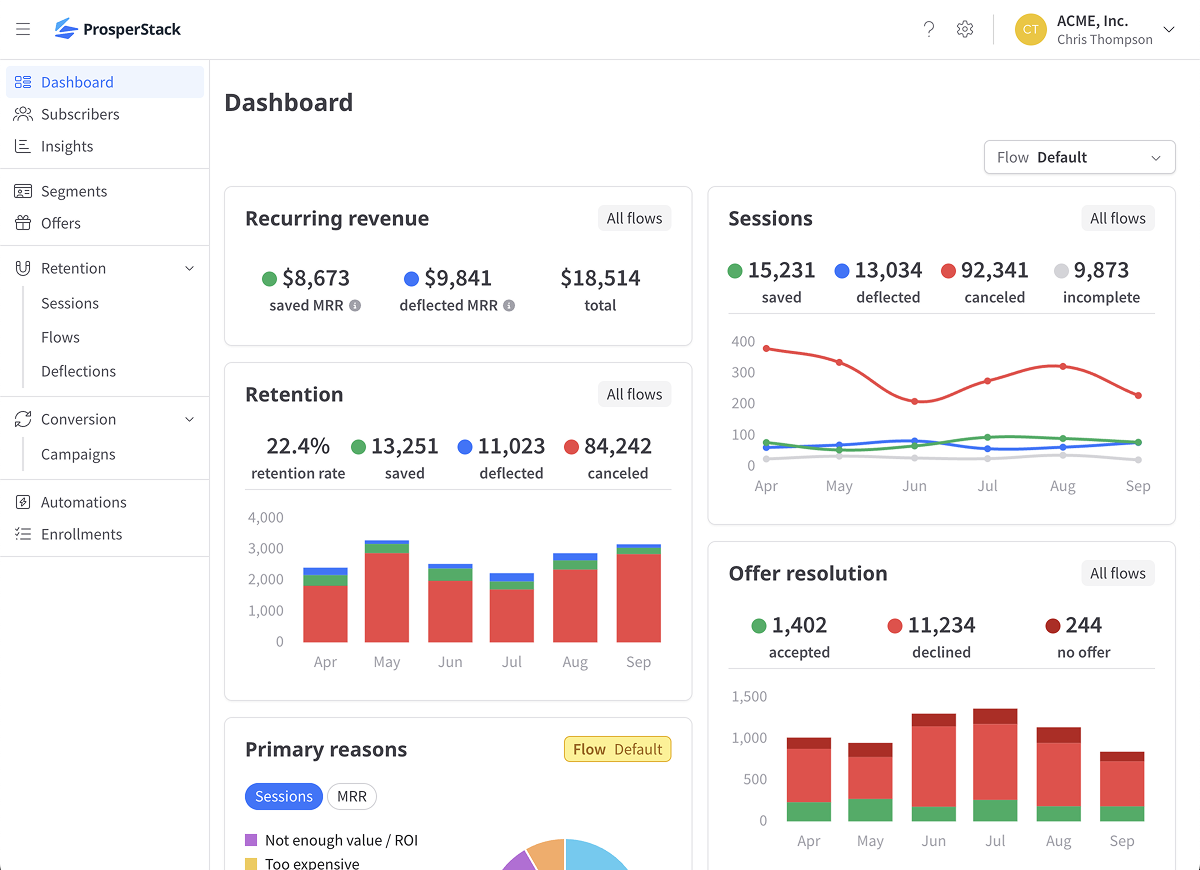Click info icon beside deflected MRR
Viewport: 1200px width, 870px height.
509,306
